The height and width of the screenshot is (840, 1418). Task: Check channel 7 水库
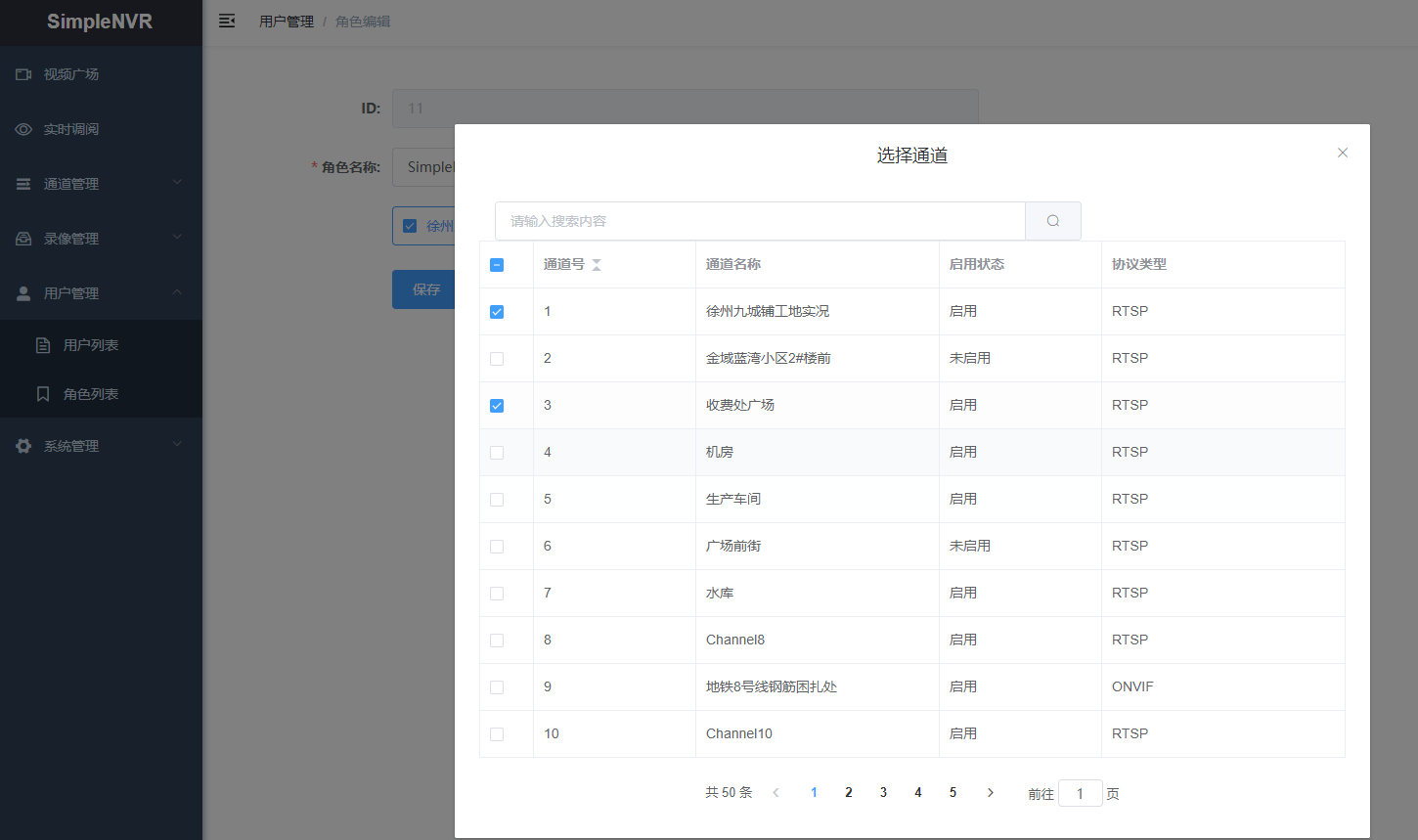(497, 594)
